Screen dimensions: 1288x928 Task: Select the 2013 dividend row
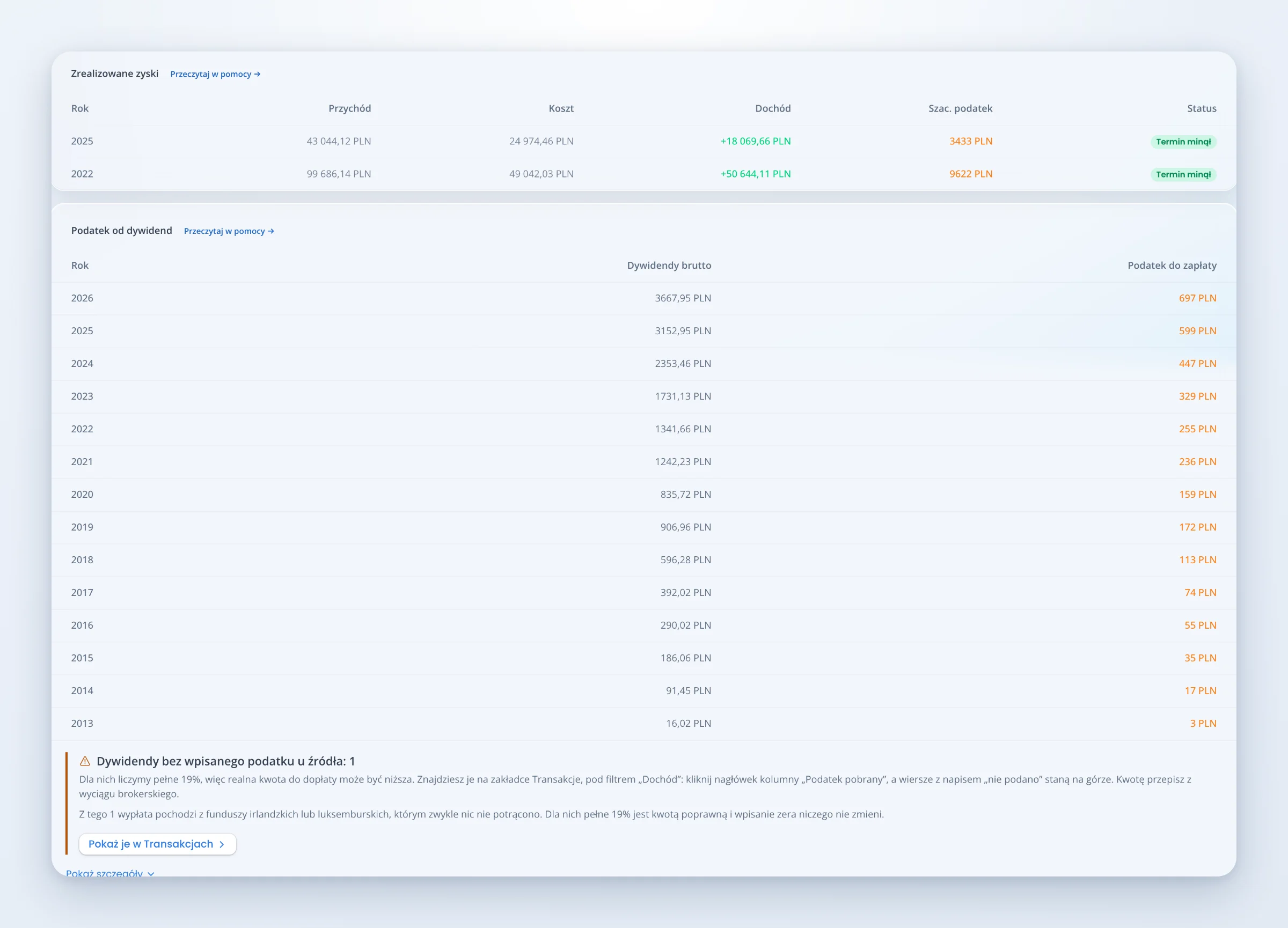[x=643, y=724]
